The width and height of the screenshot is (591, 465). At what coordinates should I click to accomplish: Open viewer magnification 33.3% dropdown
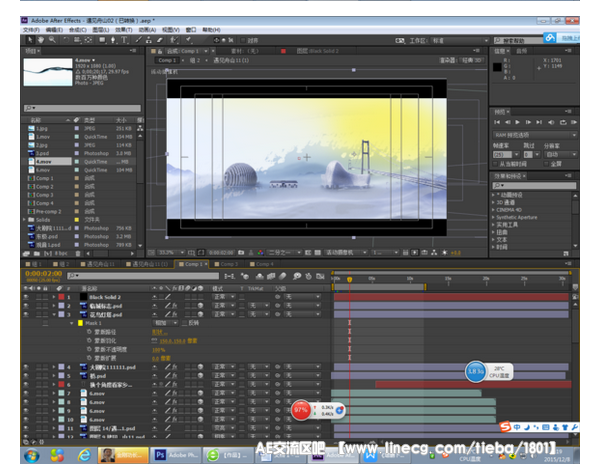pos(170,252)
